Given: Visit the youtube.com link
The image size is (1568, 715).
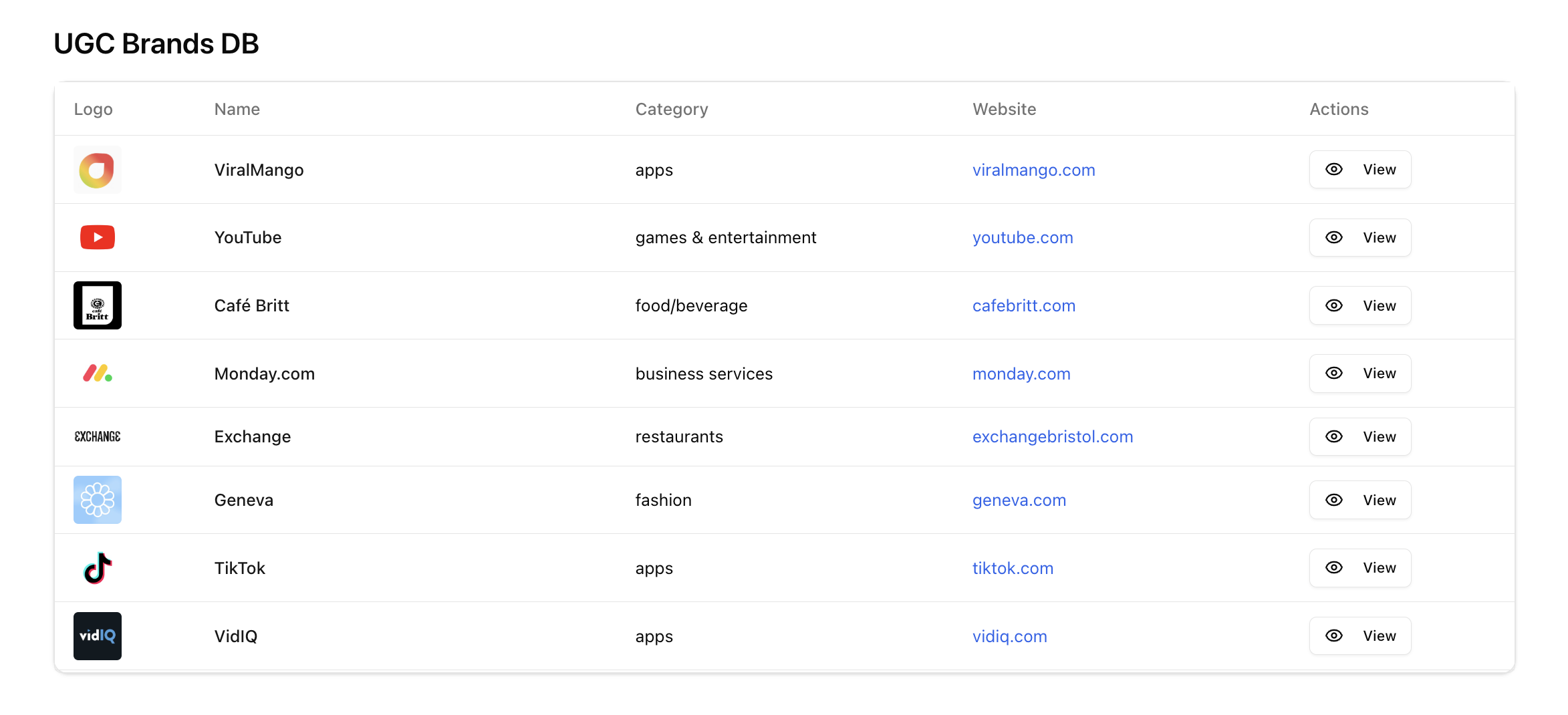Looking at the screenshot, I should coord(1022,237).
